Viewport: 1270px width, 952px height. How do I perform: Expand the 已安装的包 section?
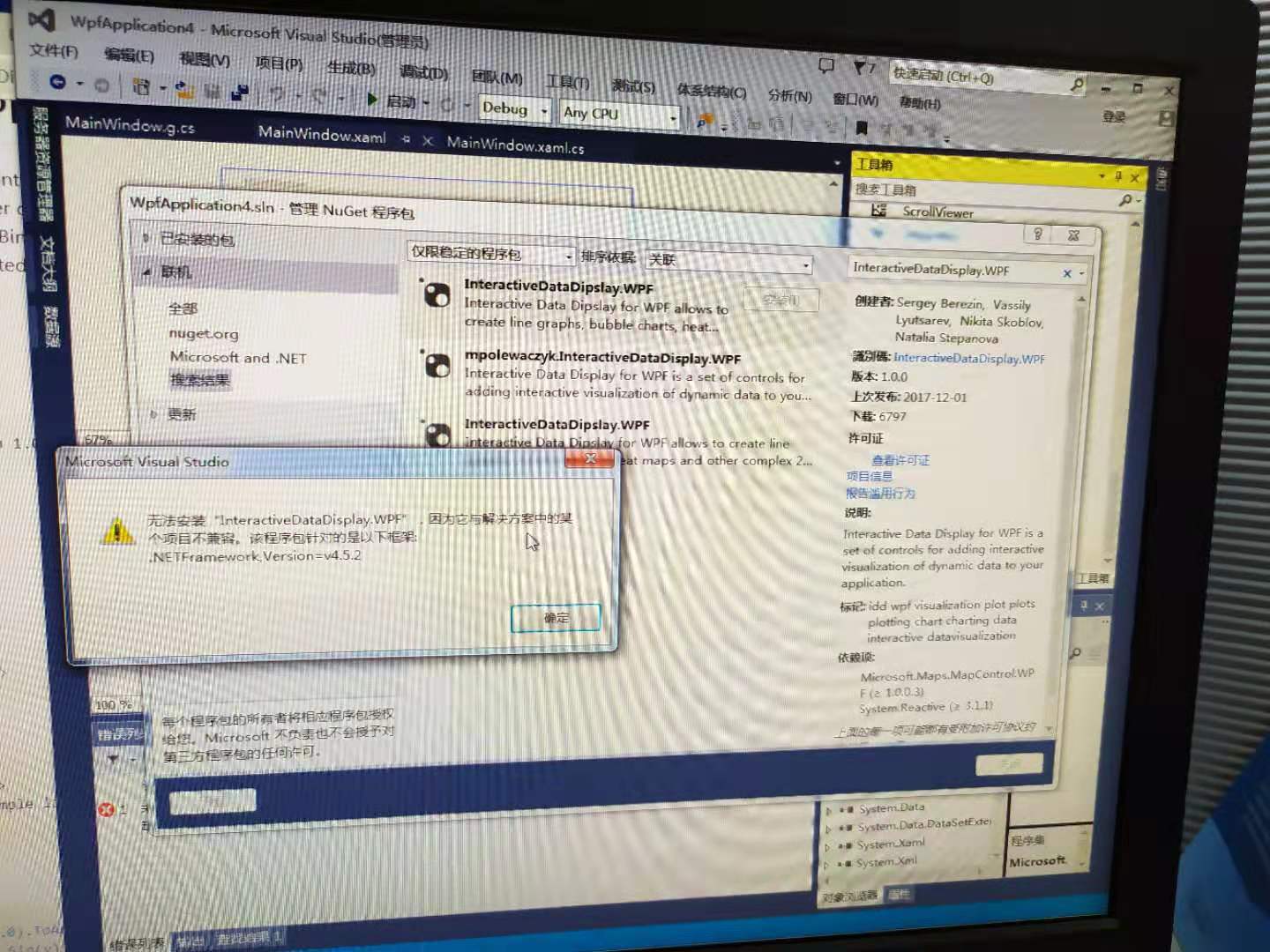click(x=146, y=237)
